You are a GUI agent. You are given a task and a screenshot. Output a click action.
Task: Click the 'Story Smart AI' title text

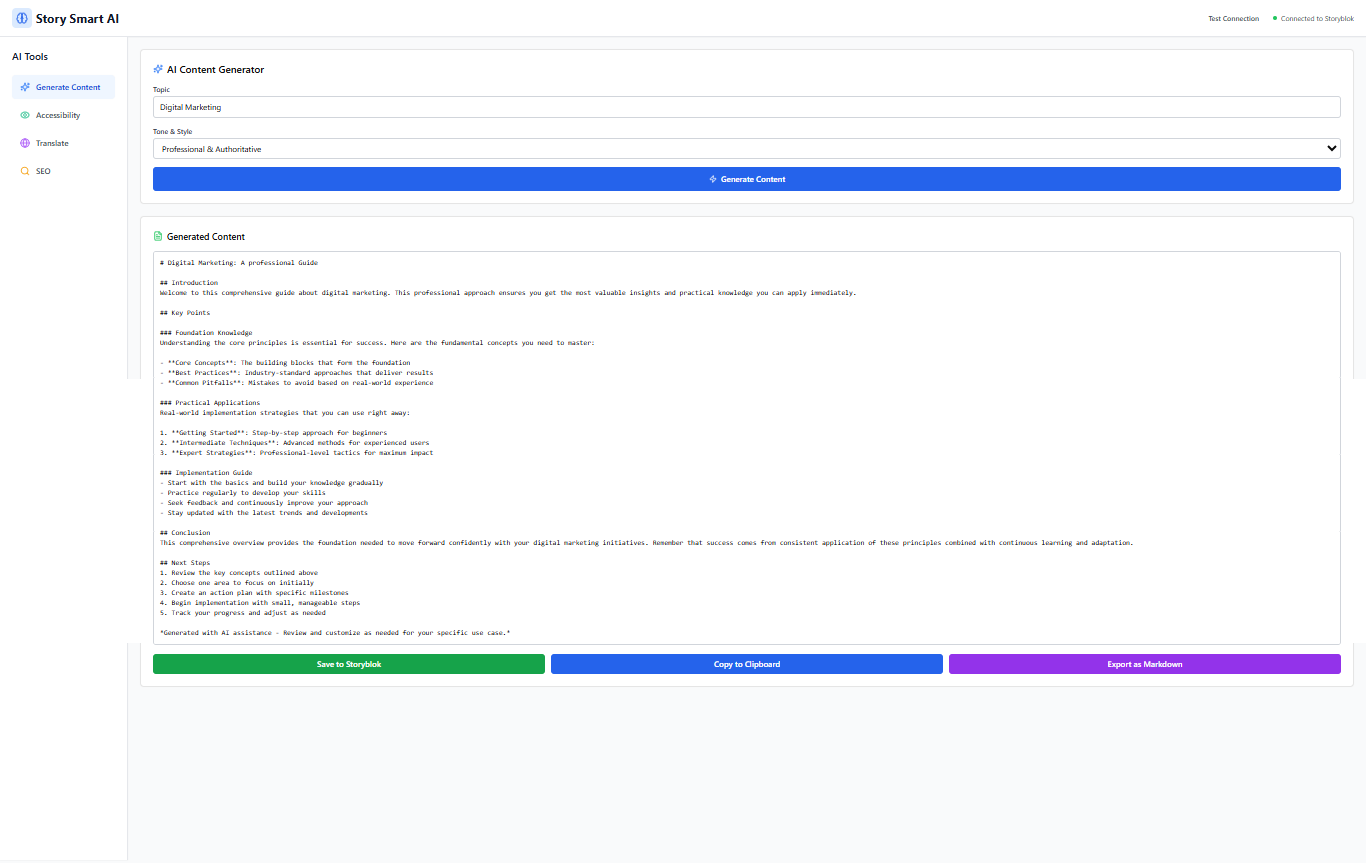click(x=78, y=19)
